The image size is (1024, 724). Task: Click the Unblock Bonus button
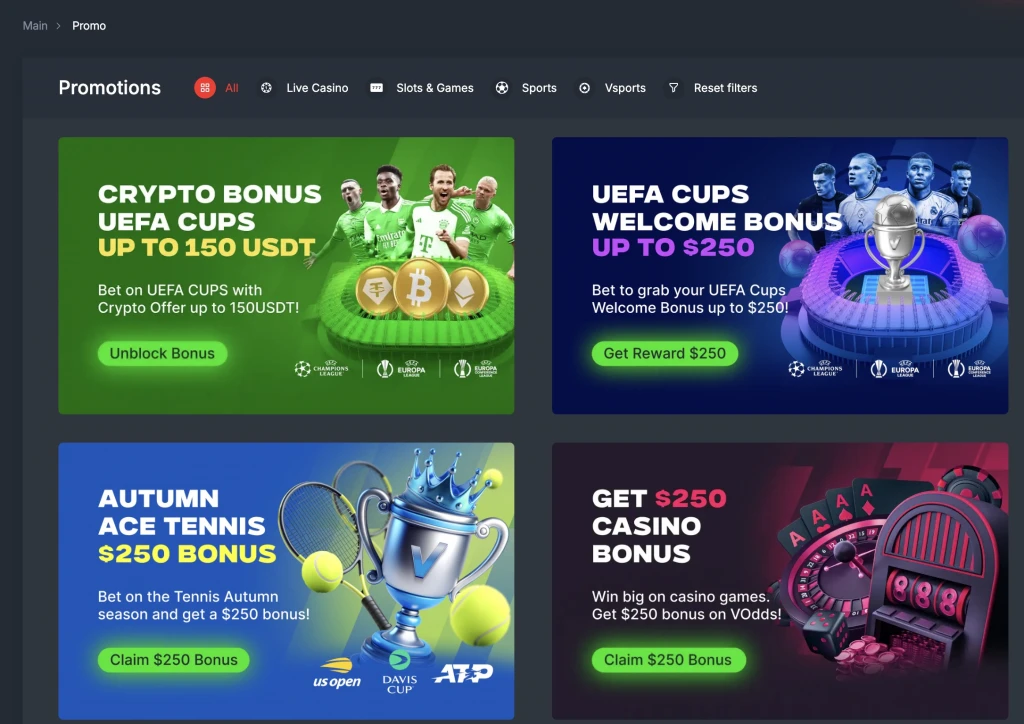162,353
